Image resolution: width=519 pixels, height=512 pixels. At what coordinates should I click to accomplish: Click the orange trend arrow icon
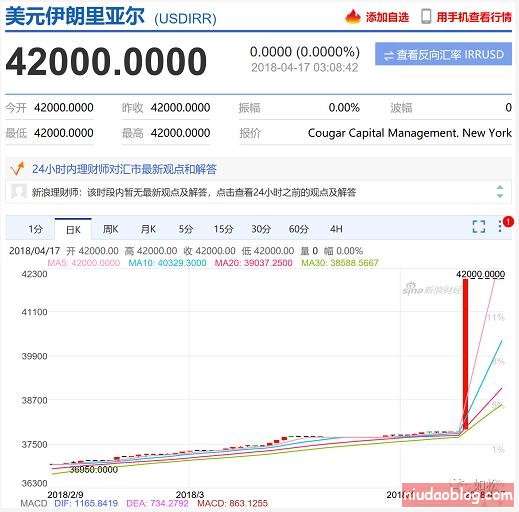[x=17, y=169]
